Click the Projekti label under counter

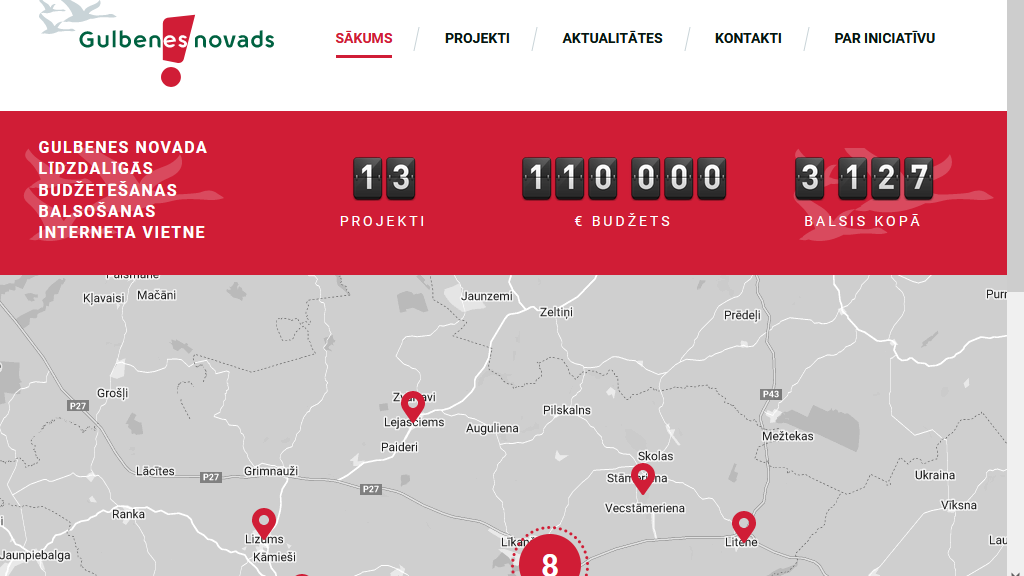pyautogui.click(x=383, y=221)
